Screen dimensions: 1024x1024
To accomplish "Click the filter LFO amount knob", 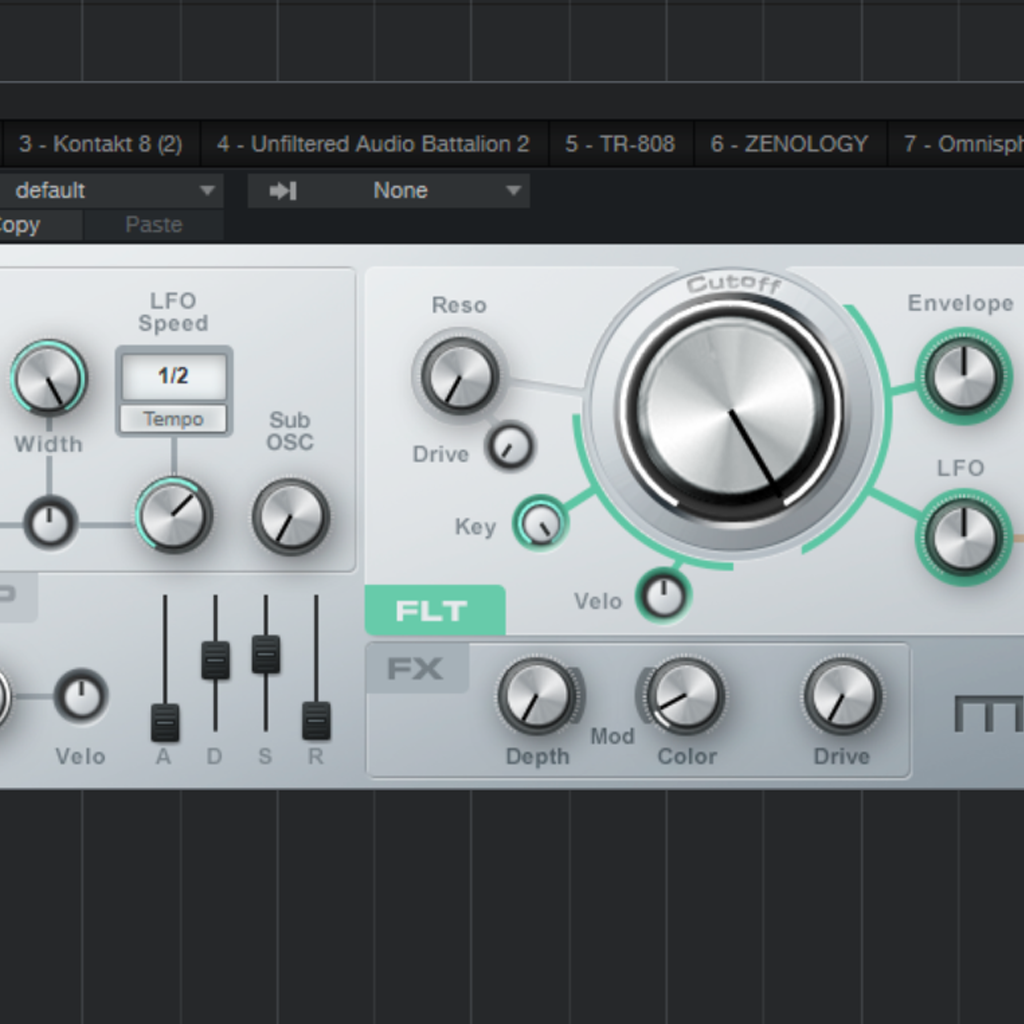I will pyautogui.click(x=963, y=537).
